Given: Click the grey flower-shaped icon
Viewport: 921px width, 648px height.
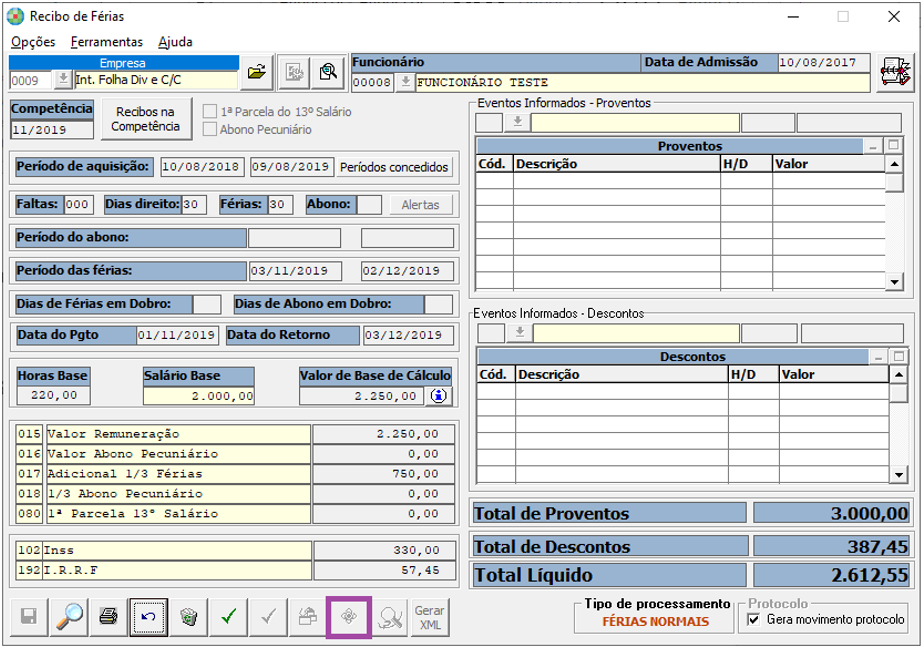Looking at the screenshot, I should [x=349, y=617].
